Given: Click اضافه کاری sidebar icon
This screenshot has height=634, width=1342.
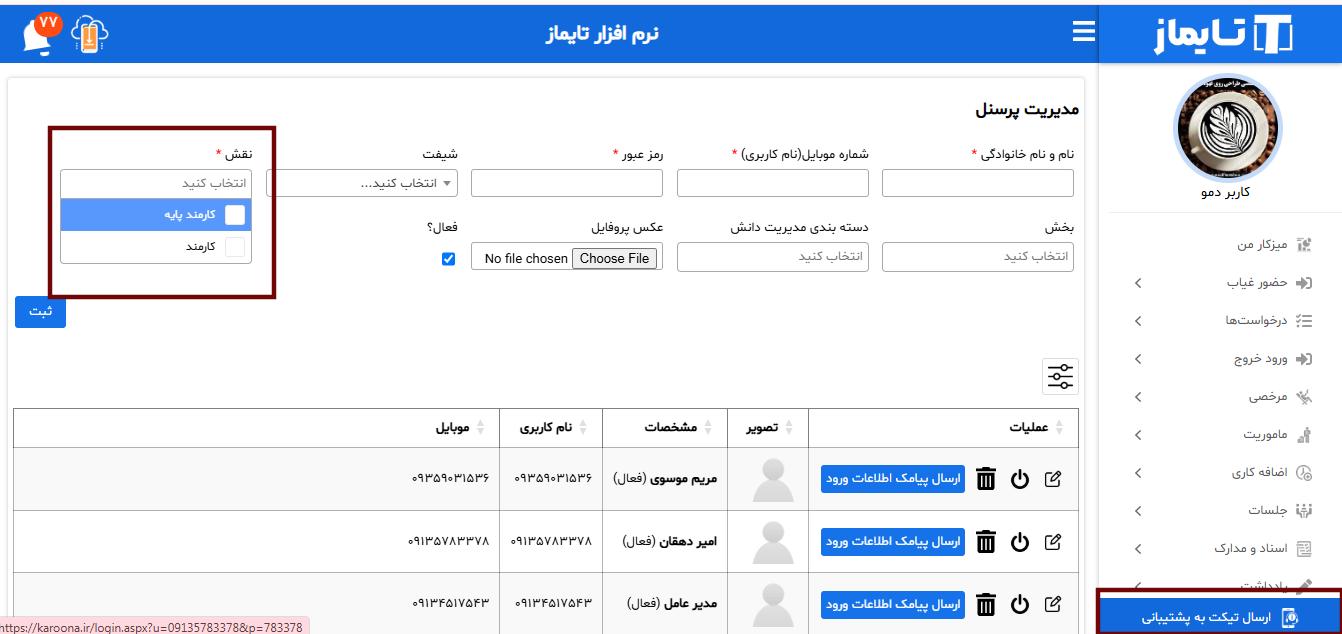Looking at the screenshot, I should 1303,473.
